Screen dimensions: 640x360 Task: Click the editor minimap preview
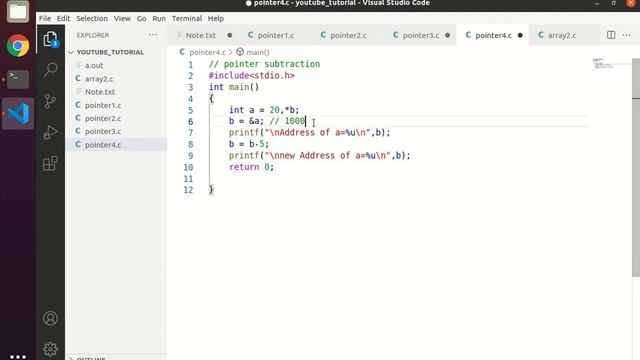(603, 64)
